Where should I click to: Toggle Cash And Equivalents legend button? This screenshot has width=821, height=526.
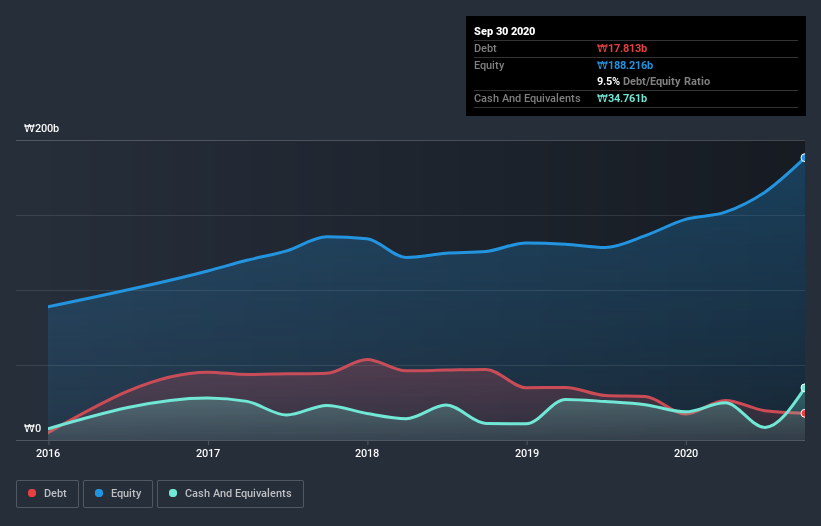[x=230, y=494]
